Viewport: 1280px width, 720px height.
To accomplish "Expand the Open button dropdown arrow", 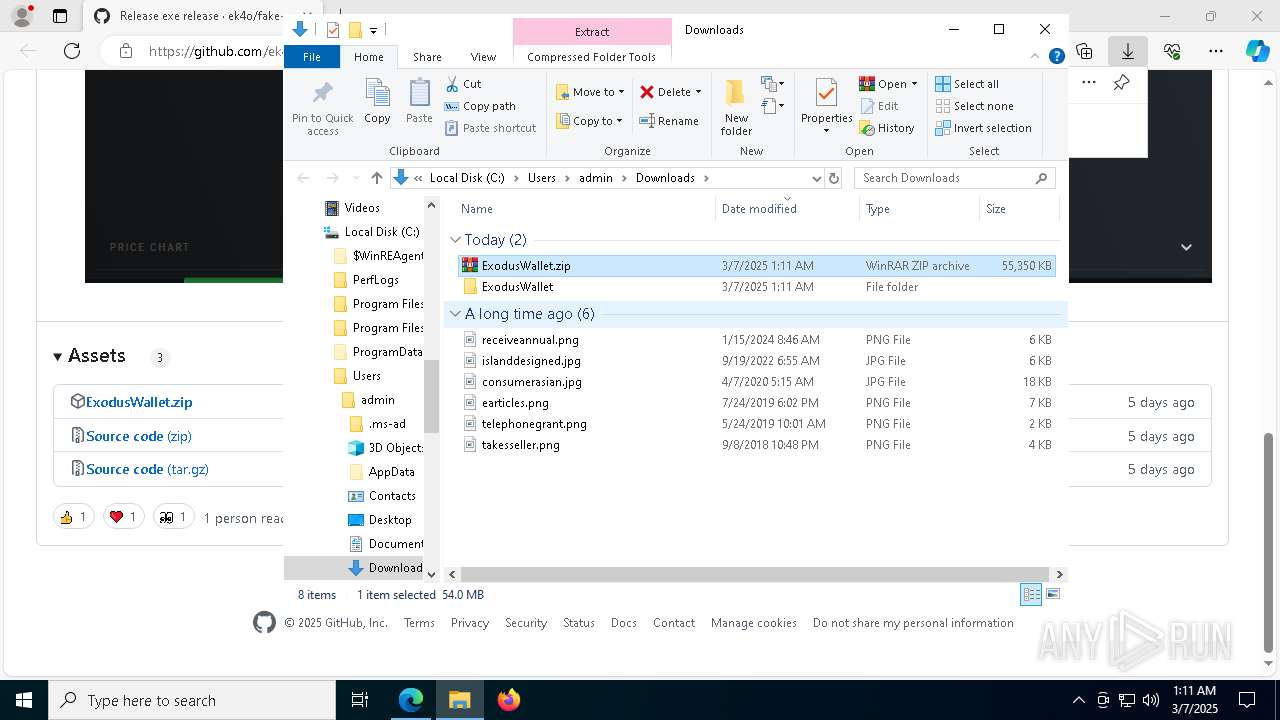I will point(914,84).
